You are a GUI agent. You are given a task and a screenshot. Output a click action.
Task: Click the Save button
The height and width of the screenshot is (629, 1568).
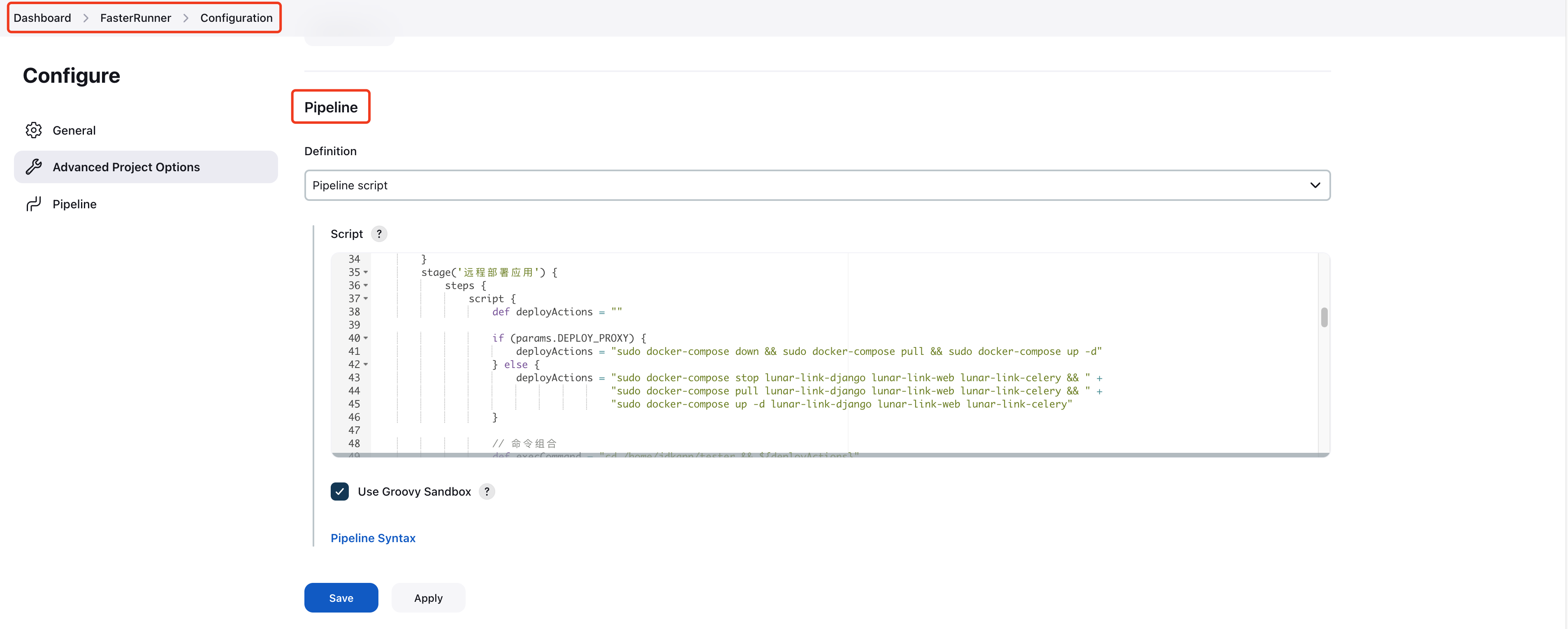341,598
